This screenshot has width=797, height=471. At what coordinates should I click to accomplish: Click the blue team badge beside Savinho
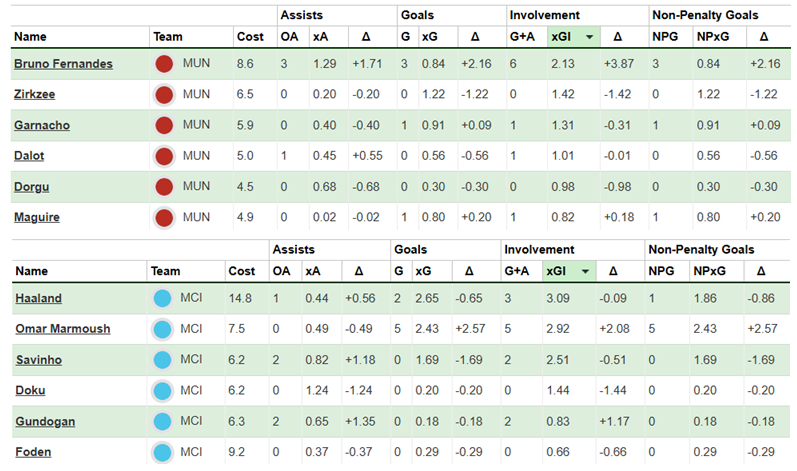pos(163,360)
